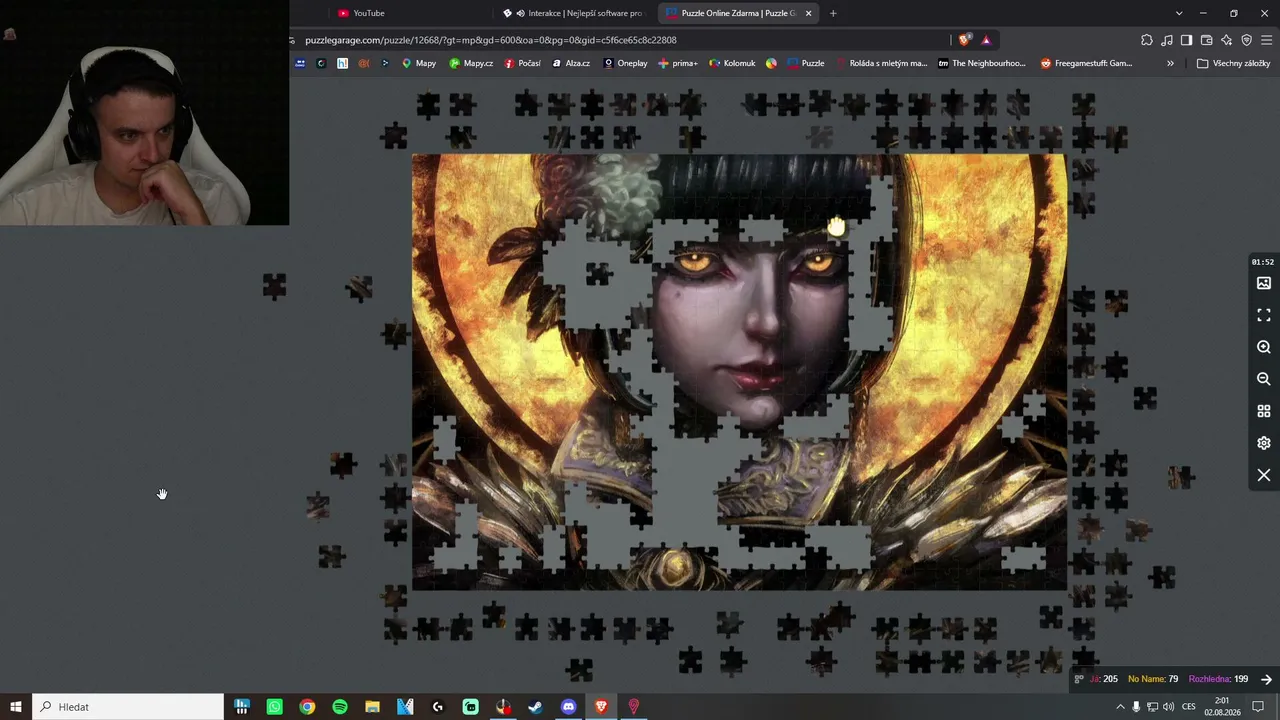1280x720 pixels.
Task: Click the Brave VPN shield icon
Action: [x=1247, y=40]
